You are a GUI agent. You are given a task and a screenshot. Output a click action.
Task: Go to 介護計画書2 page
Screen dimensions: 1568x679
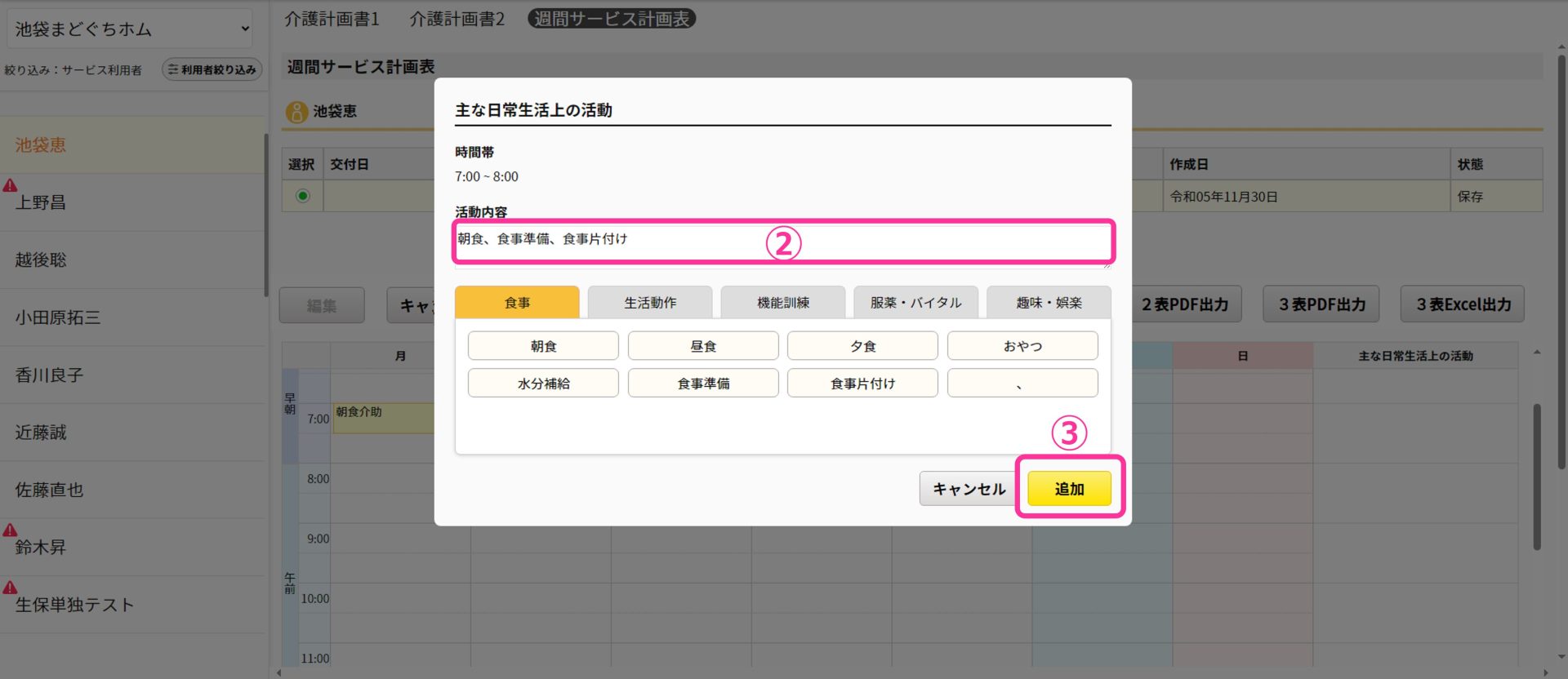point(457,19)
